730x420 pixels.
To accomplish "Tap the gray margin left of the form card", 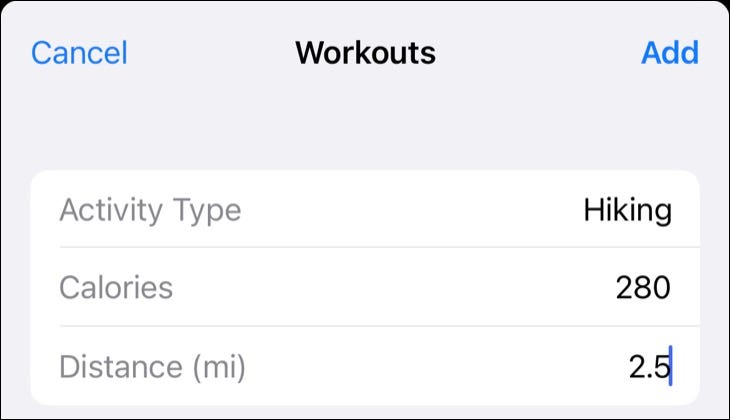I will pyautogui.click(x=14, y=288).
